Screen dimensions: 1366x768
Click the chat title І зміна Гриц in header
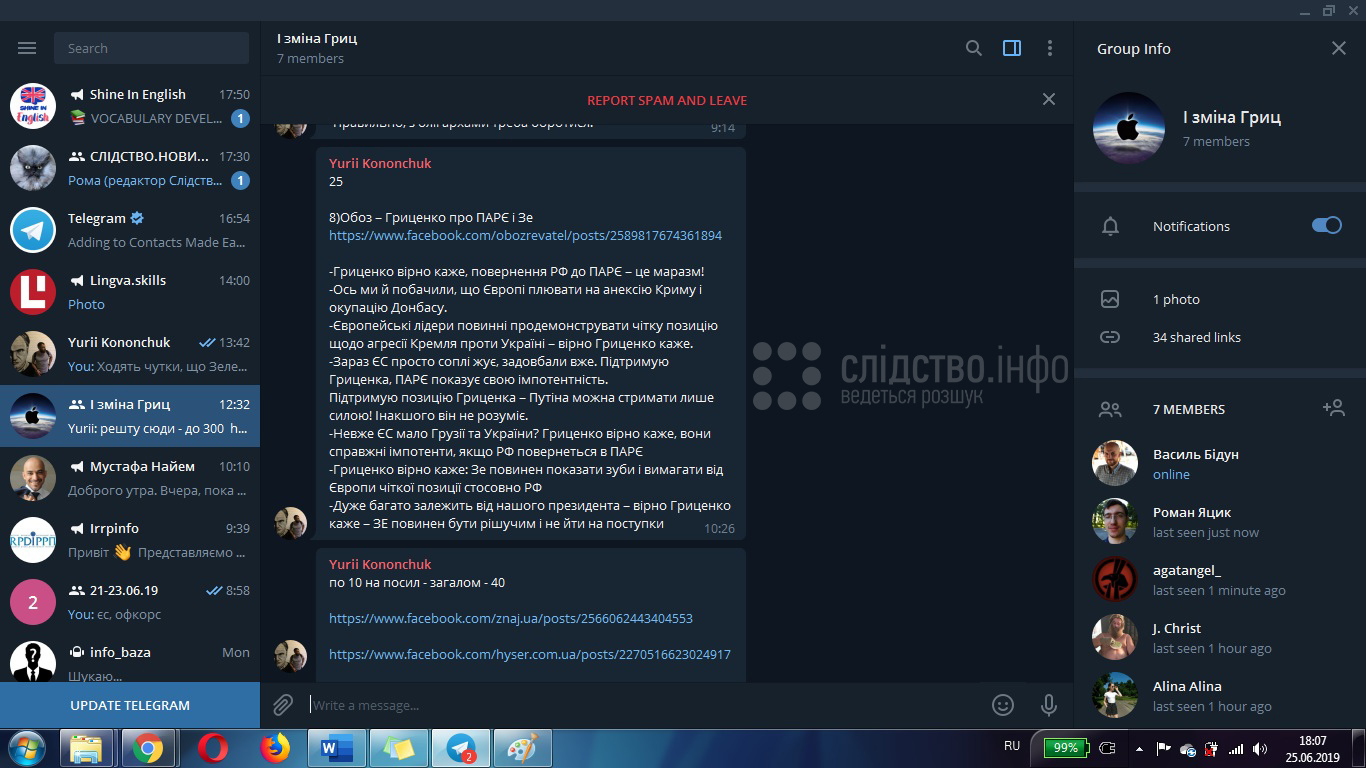(x=317, y=38)
